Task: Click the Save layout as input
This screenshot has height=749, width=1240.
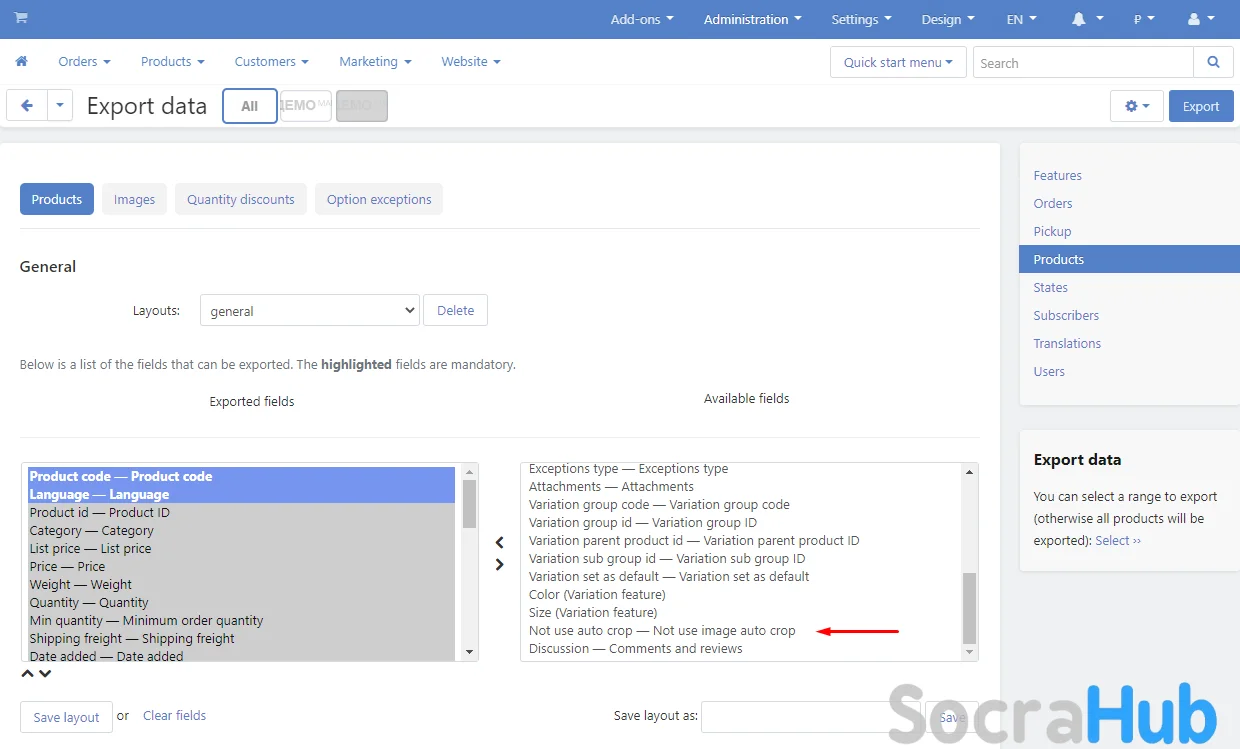Action: pyautogui.click(x=796, y=717)
